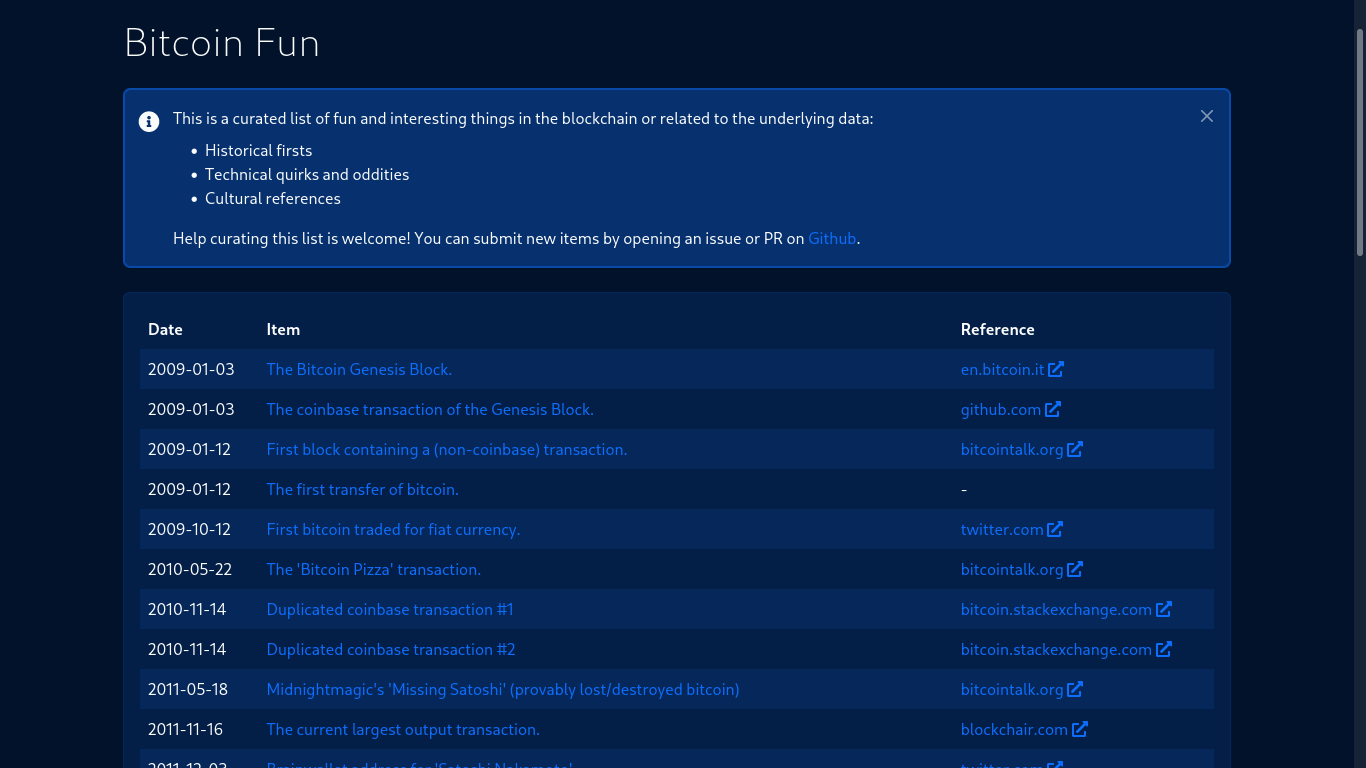Visit bitcointalk.org reference for 2009-01-12 row
This screenshot has width=1366, height=768.
point(1012,449)
